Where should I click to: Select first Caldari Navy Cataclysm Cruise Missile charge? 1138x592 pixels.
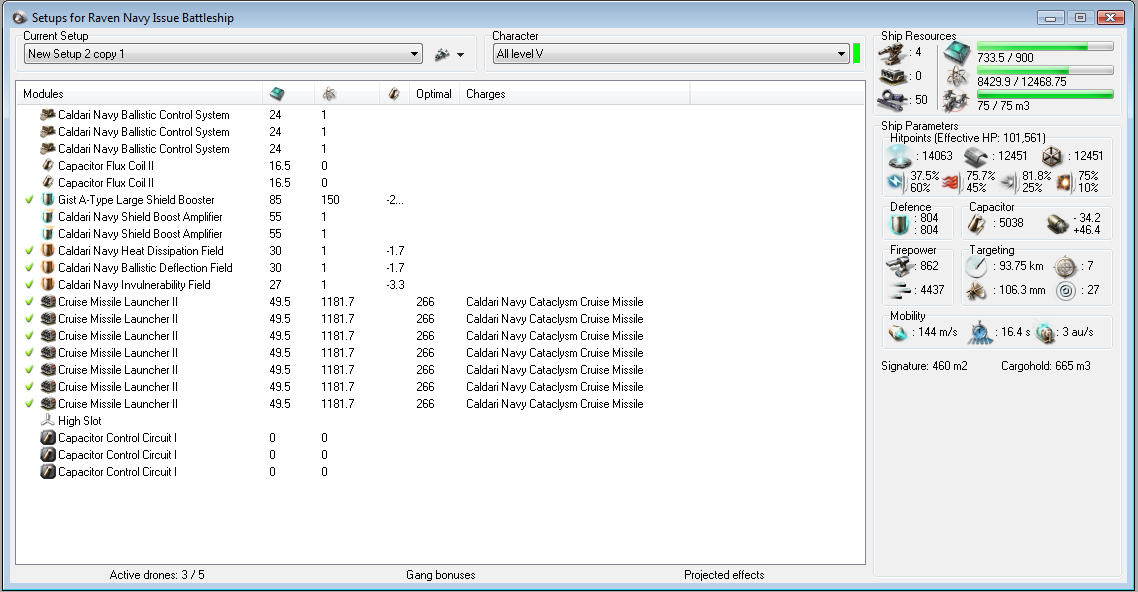(x=554, y=302)
